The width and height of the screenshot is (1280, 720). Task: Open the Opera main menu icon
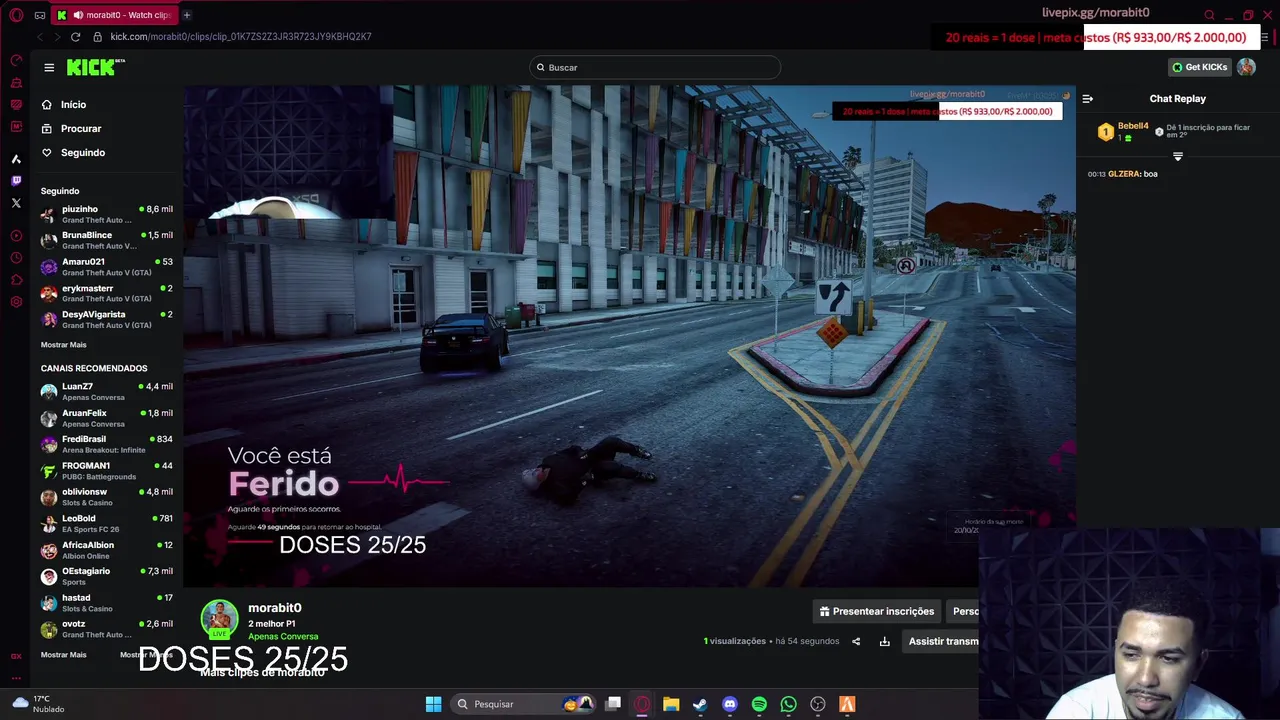tap(16, 15)
